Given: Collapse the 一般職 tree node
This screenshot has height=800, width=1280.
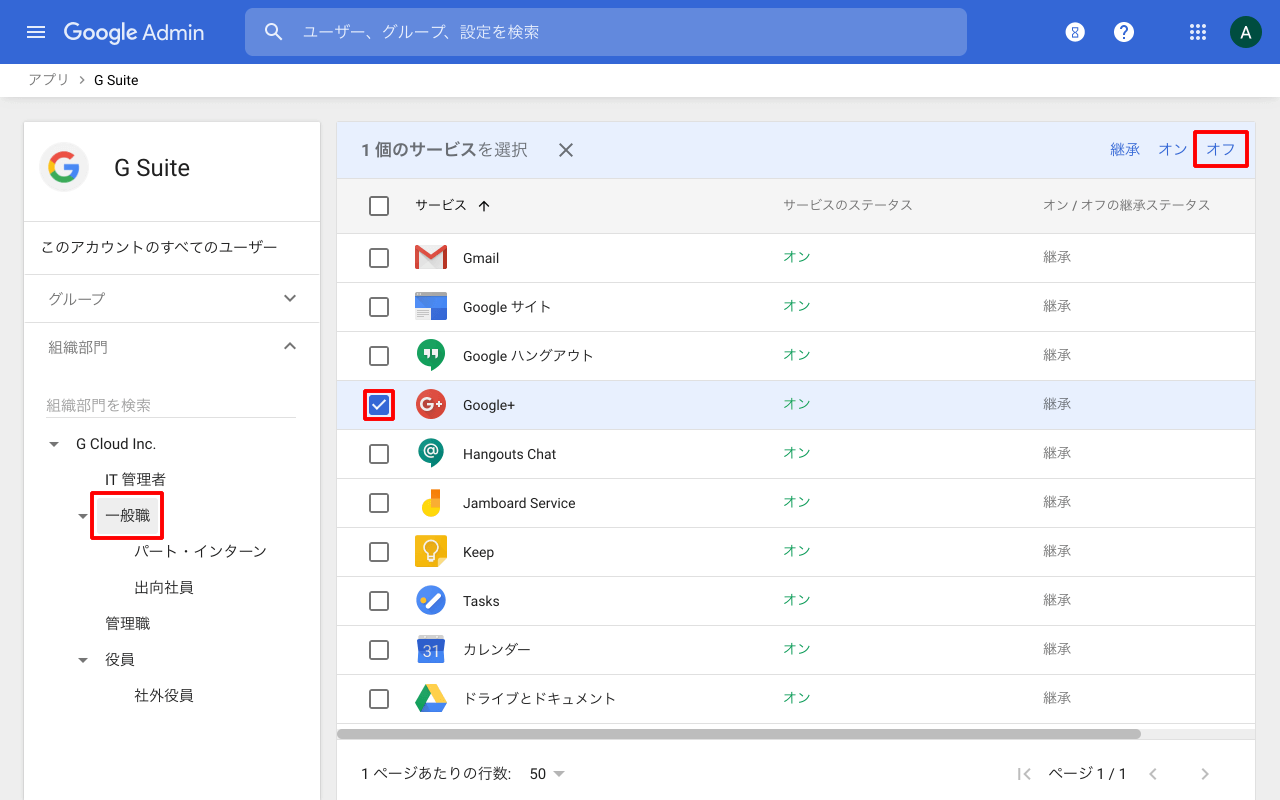Looking at the screenshot, I should pos(83,517).
